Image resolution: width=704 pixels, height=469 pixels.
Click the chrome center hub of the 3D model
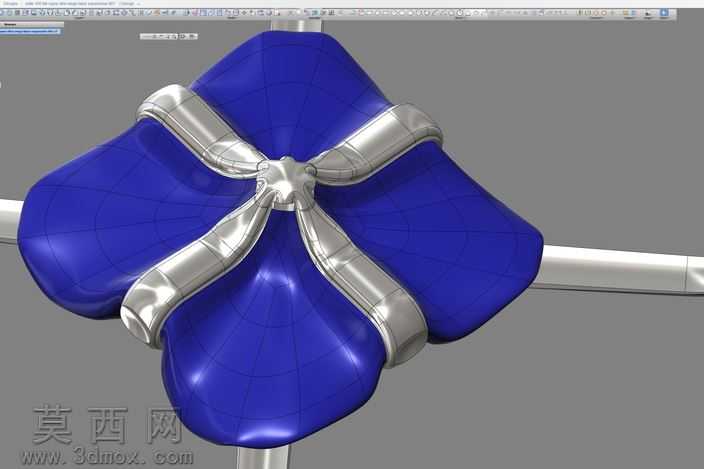286,181
